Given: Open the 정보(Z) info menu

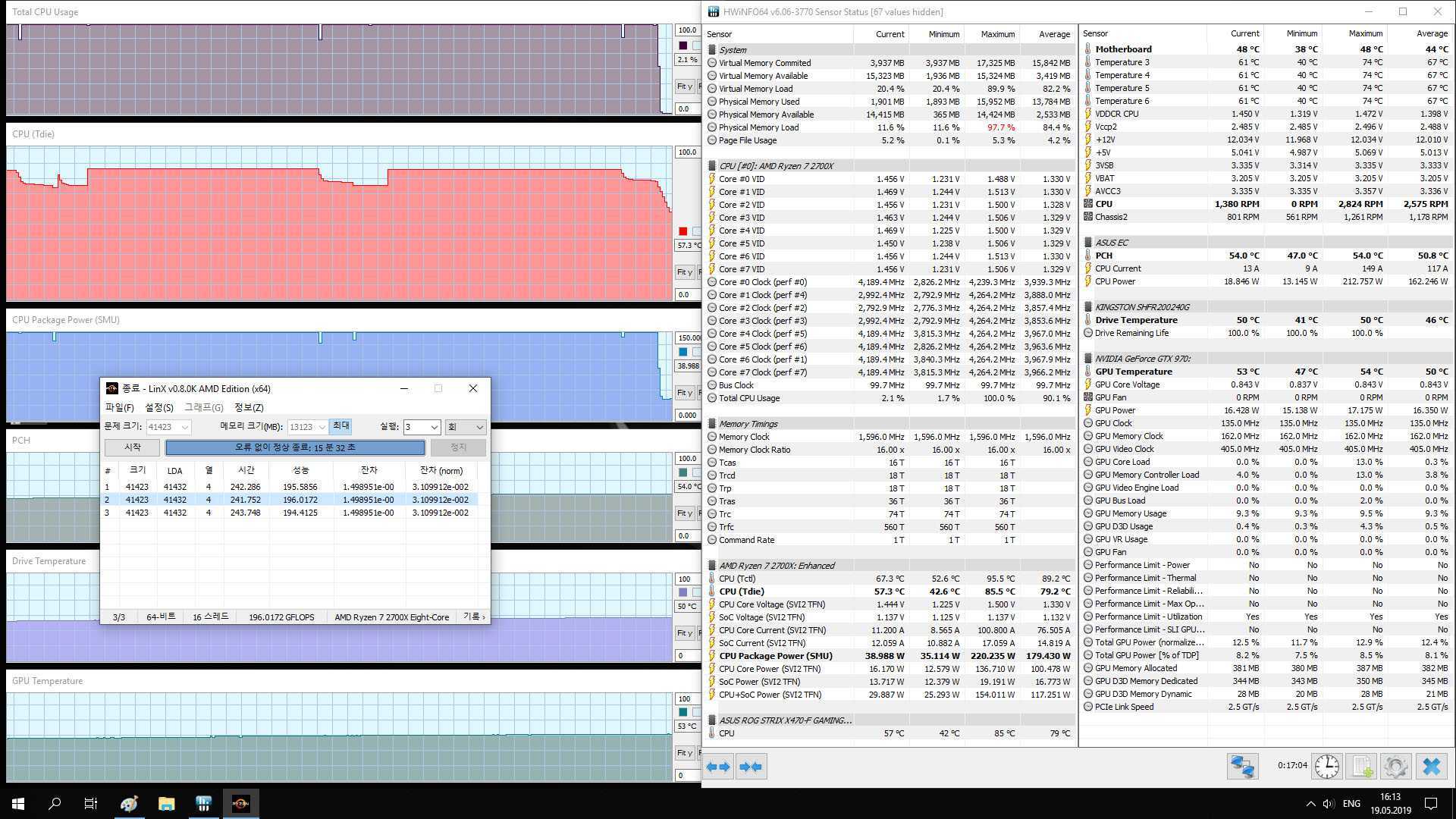Looking at the screenshot, I should tap(249, 407).
